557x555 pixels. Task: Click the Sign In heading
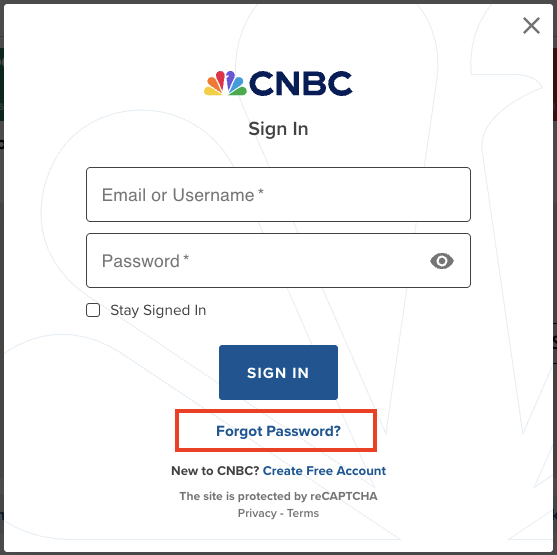pyautogui.click(x=278, y=129)
